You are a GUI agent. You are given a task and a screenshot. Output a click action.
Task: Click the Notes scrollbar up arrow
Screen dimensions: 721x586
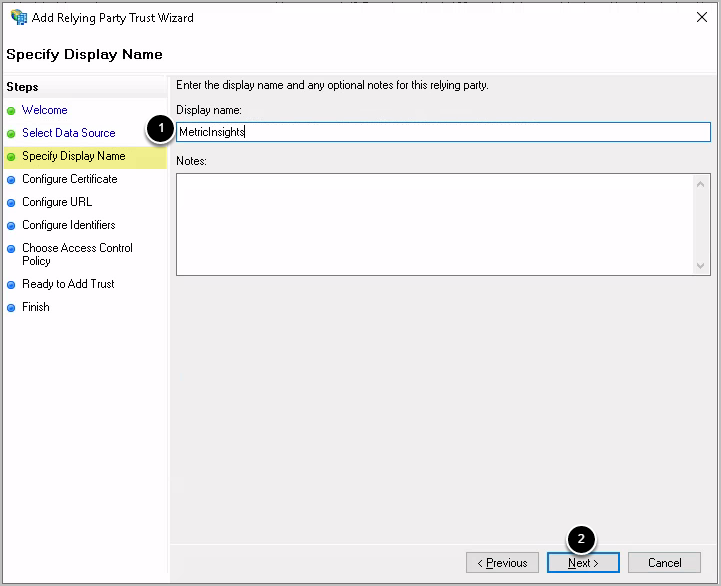click(x=700, y=184)
